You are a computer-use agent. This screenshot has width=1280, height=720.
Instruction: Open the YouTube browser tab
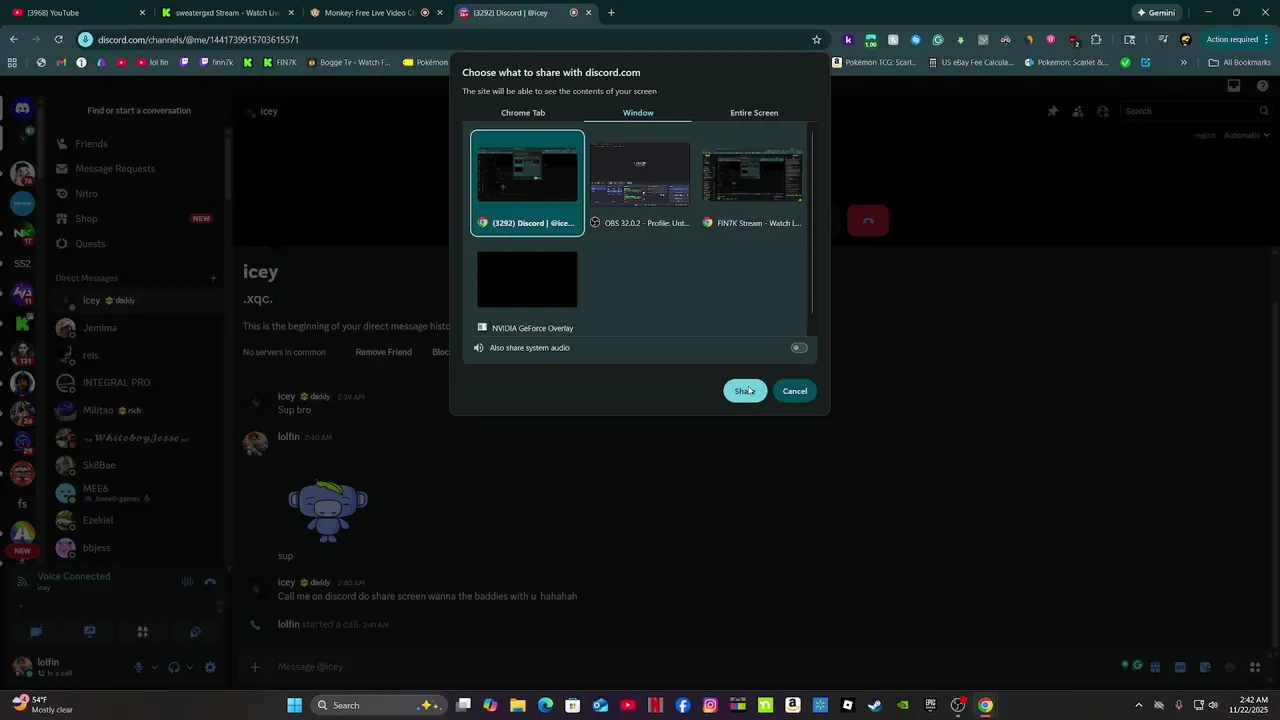click(80, 13)
